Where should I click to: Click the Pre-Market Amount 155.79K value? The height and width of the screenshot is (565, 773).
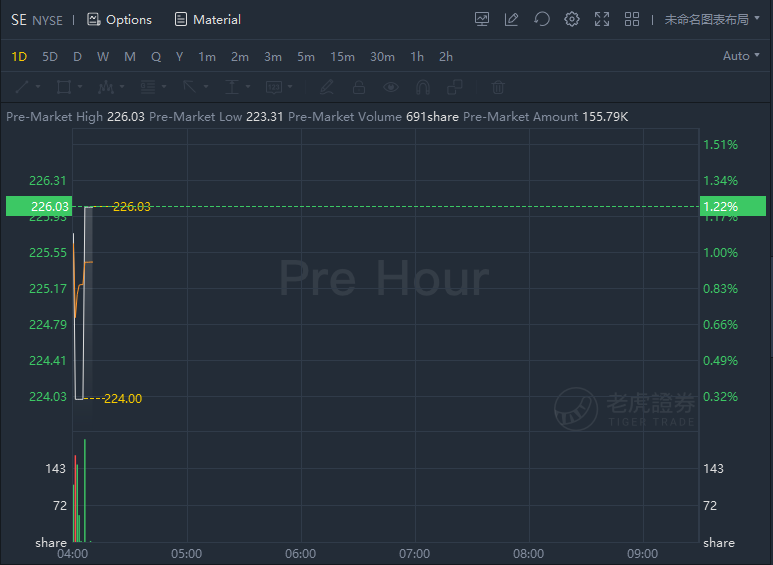[605, 117]
